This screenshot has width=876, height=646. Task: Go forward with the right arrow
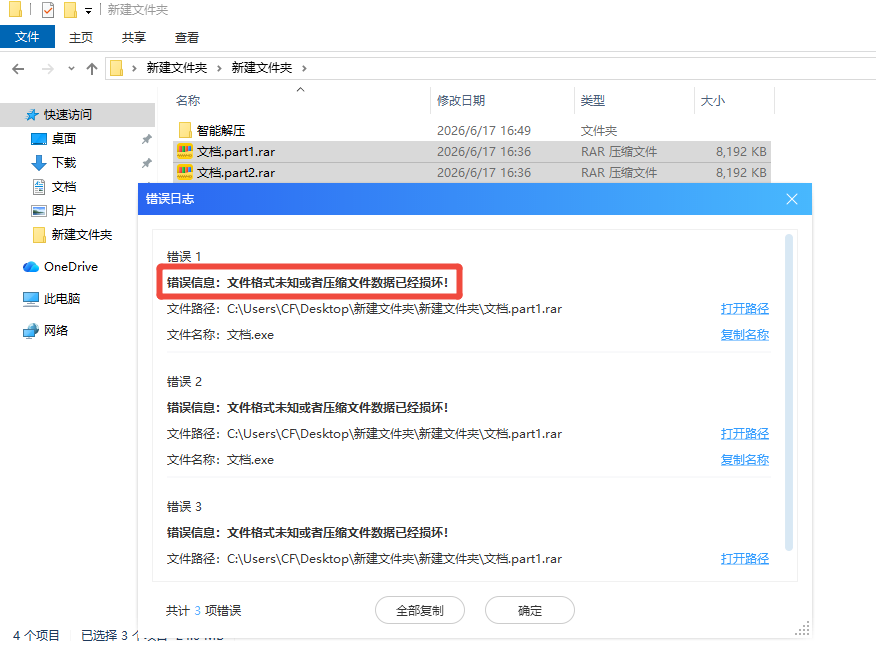[48, 69]
